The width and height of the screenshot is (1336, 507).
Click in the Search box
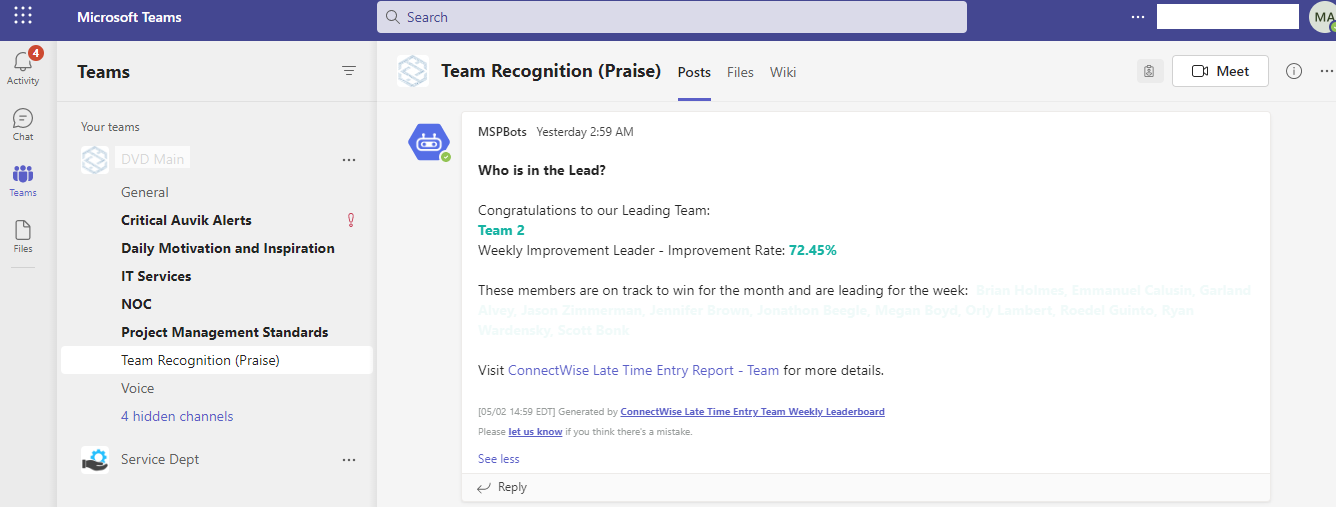click(671, 17)
